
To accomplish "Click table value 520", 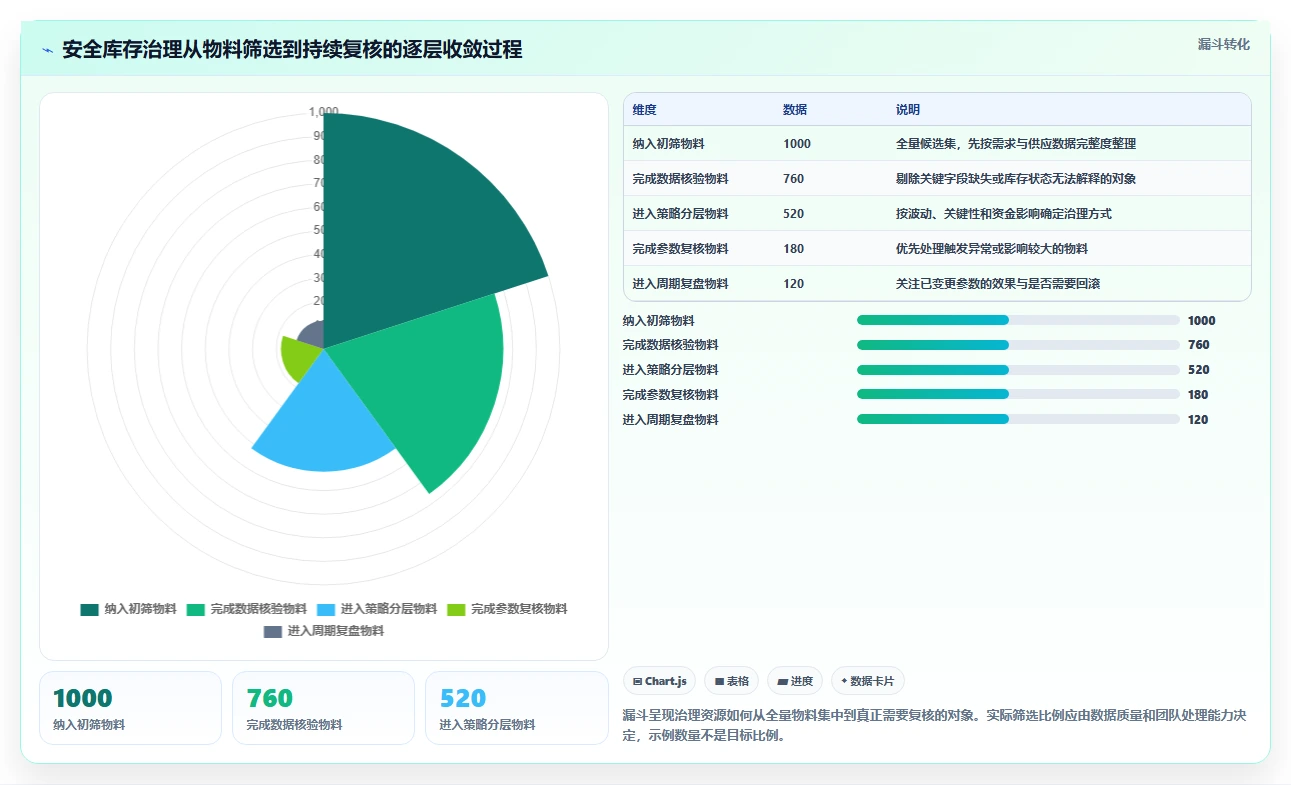I will click(794, 214).
